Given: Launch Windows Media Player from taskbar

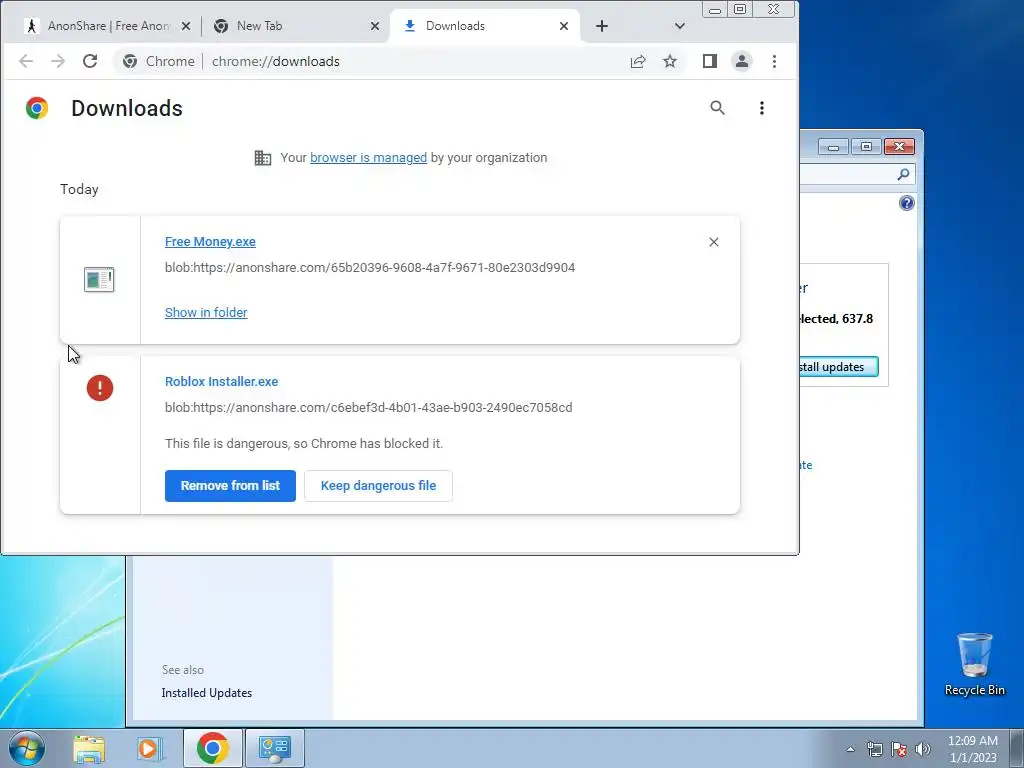Looking at the screenshot, I should tap(149, 748).
